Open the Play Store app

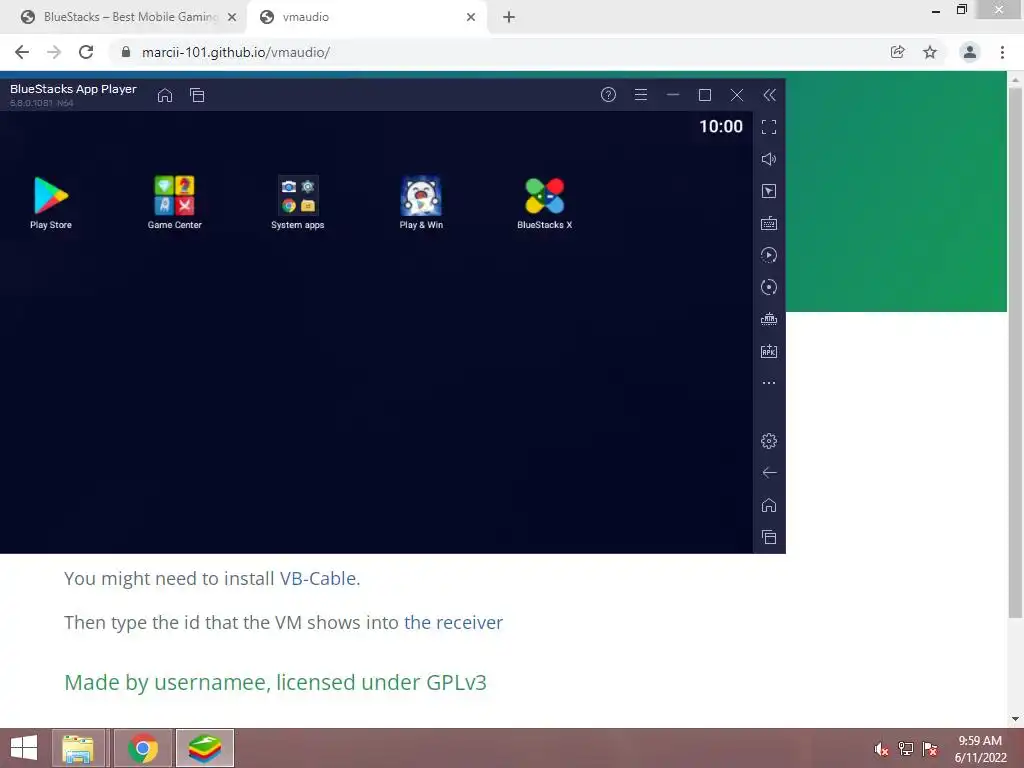click(51, 202)
